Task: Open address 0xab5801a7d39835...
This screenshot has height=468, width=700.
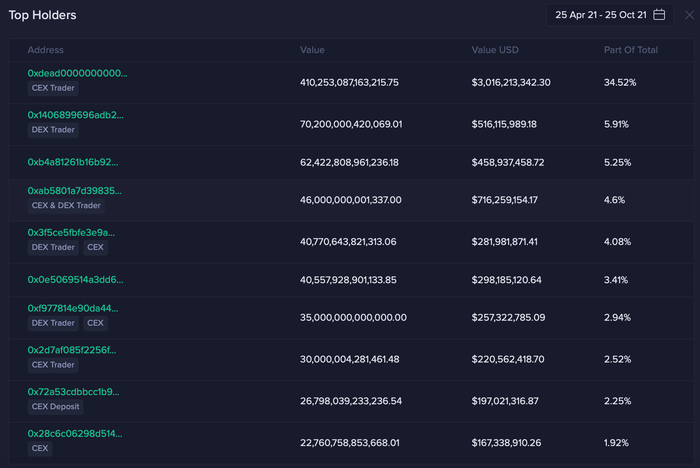Action: click(76, 191)
